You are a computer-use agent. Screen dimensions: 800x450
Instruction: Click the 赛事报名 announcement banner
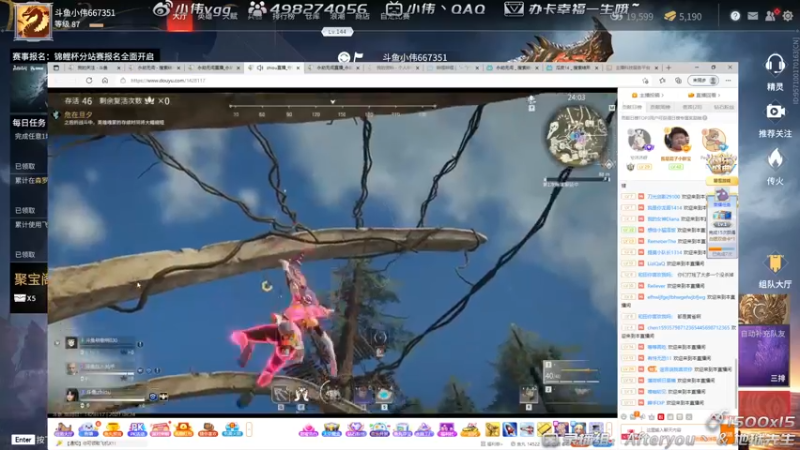coord(83,56)
